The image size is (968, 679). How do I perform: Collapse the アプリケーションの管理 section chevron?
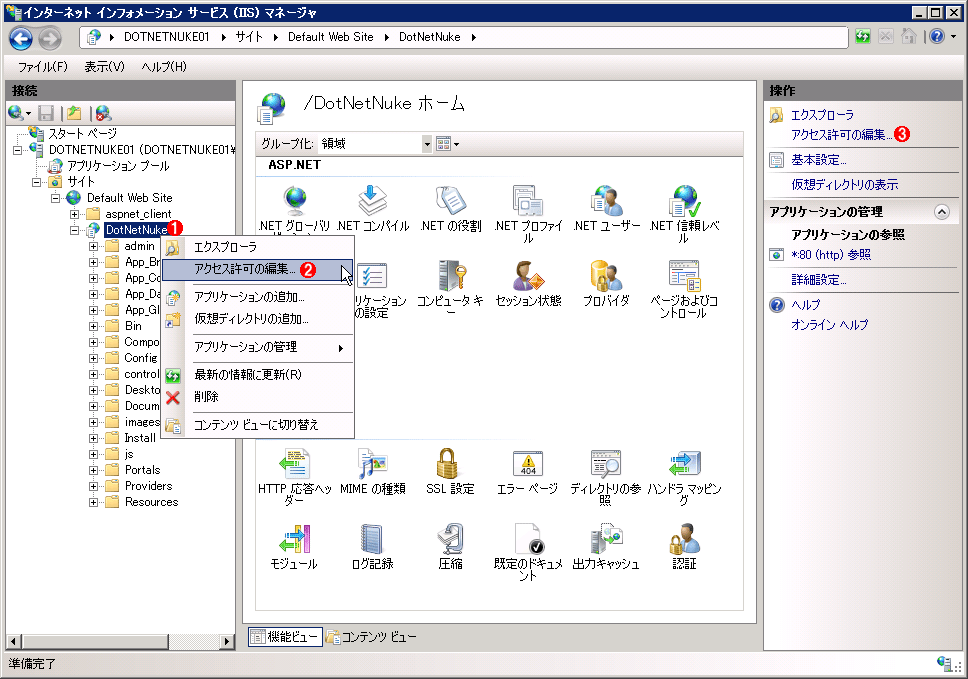click(x=941, y=212)
